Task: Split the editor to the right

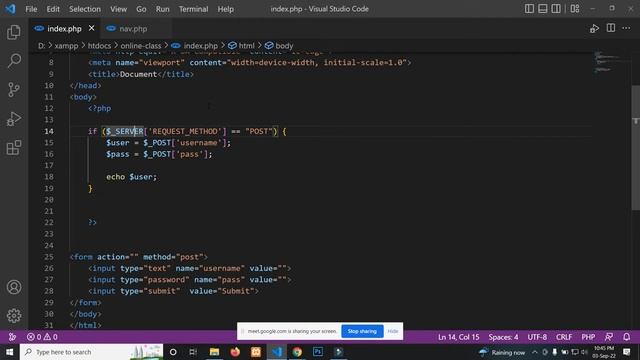Action: coord(611,28)
